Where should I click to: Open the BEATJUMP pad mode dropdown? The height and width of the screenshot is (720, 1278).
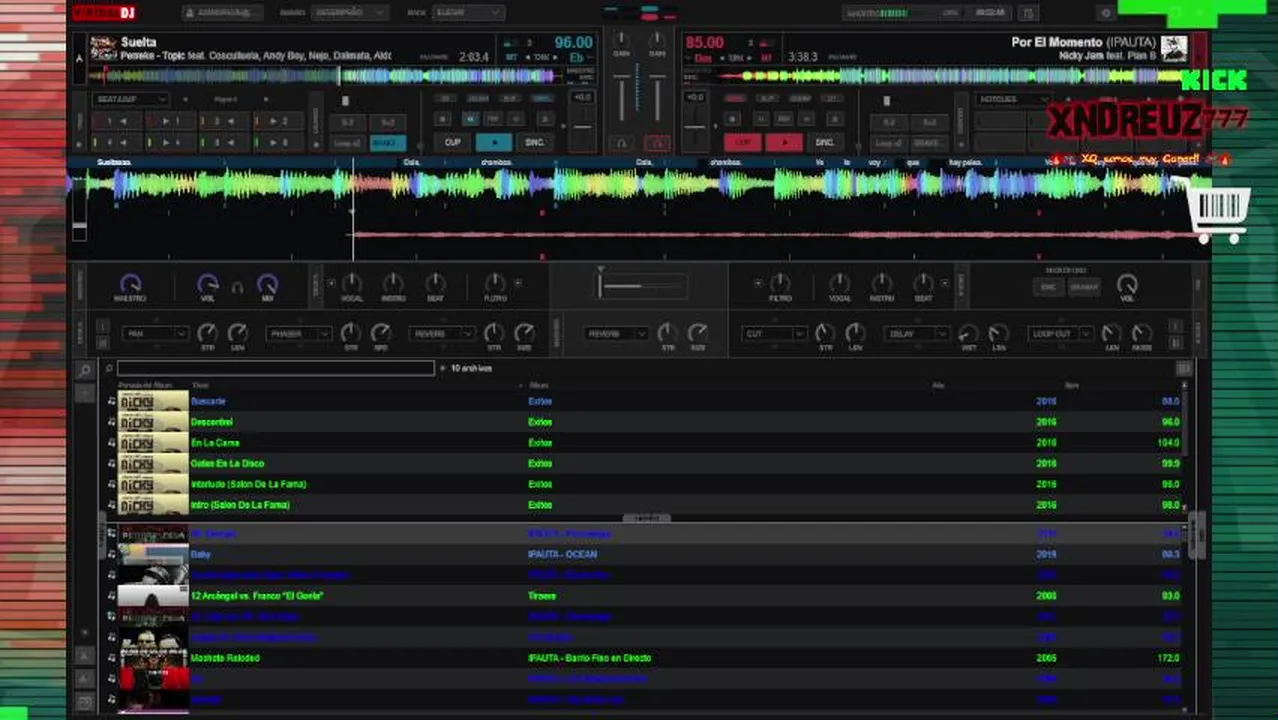[x=131, y=99]
